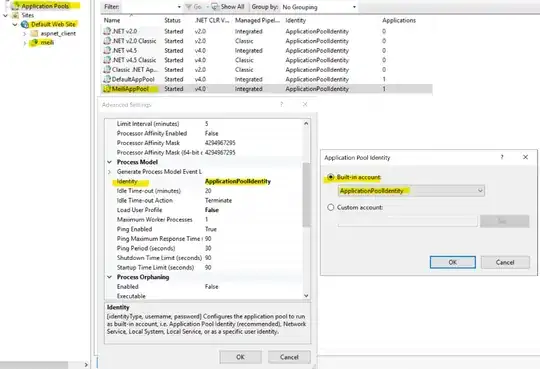Viewport: 540px width, 369px height.
Task: Close the Application Pool Identity dialog
Action: 525,157
